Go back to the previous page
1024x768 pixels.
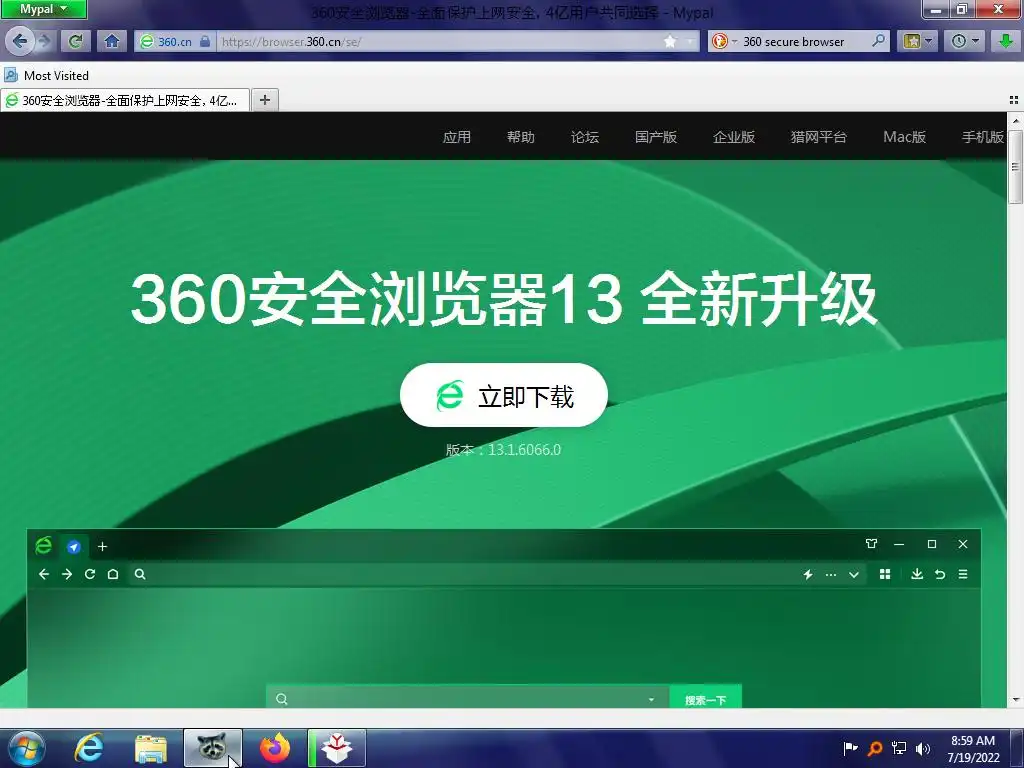20,42
